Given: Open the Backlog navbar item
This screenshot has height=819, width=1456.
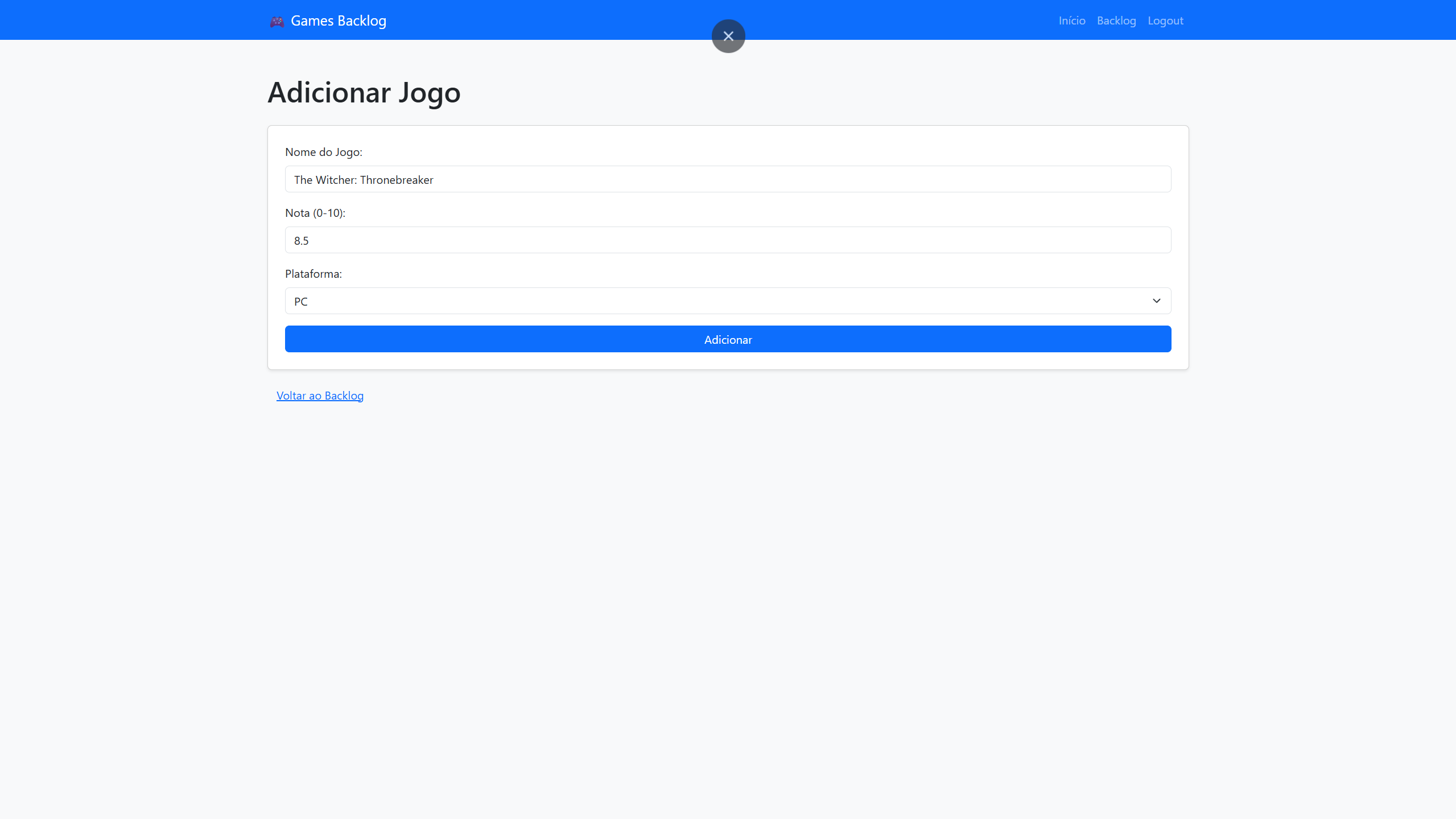Looking at the screenshot, I should click(x=1116, y=21).
